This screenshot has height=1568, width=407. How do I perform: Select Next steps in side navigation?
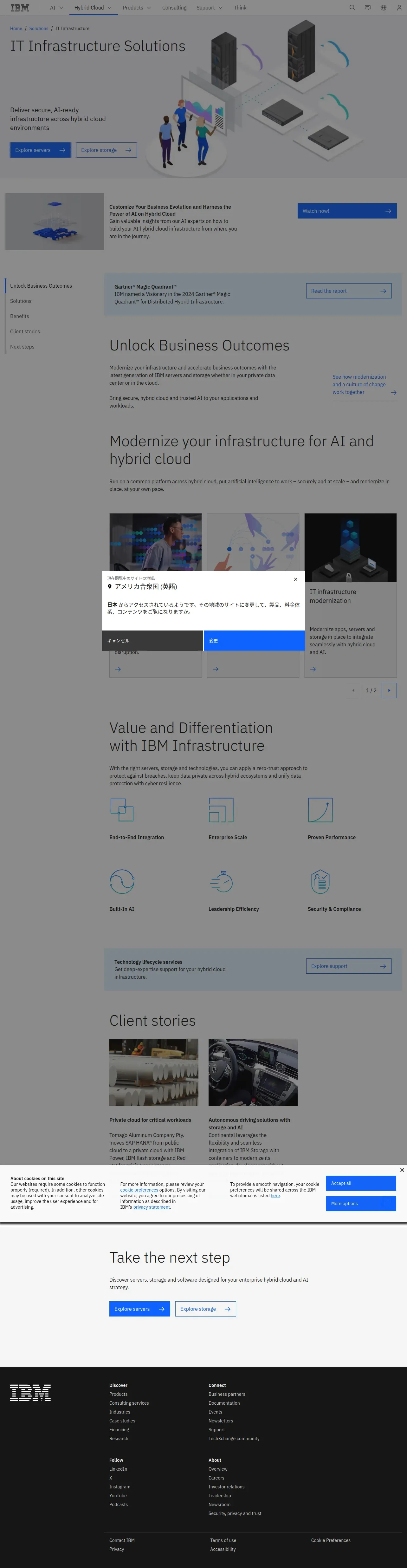coord(22,347)
